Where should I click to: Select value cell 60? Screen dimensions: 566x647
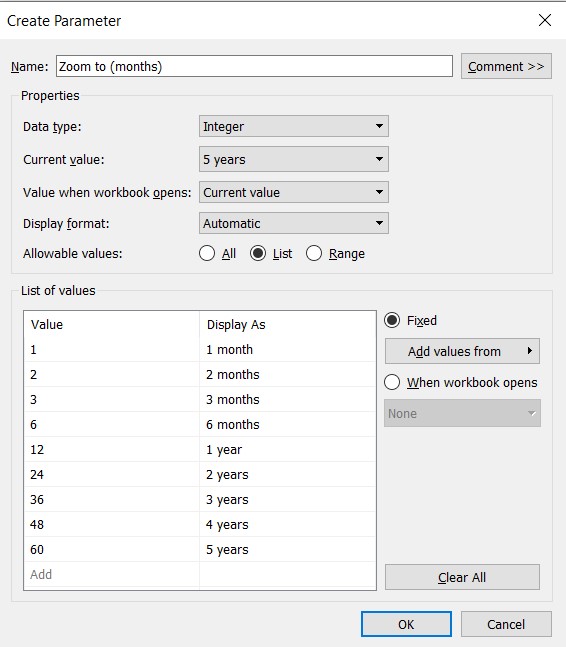tap(111, 549)
